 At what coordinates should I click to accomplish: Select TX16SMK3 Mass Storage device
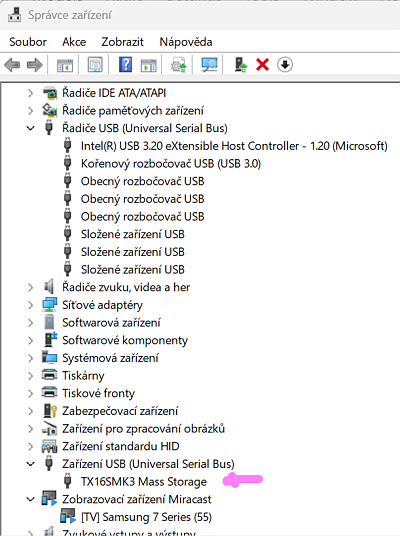(144, 482)
